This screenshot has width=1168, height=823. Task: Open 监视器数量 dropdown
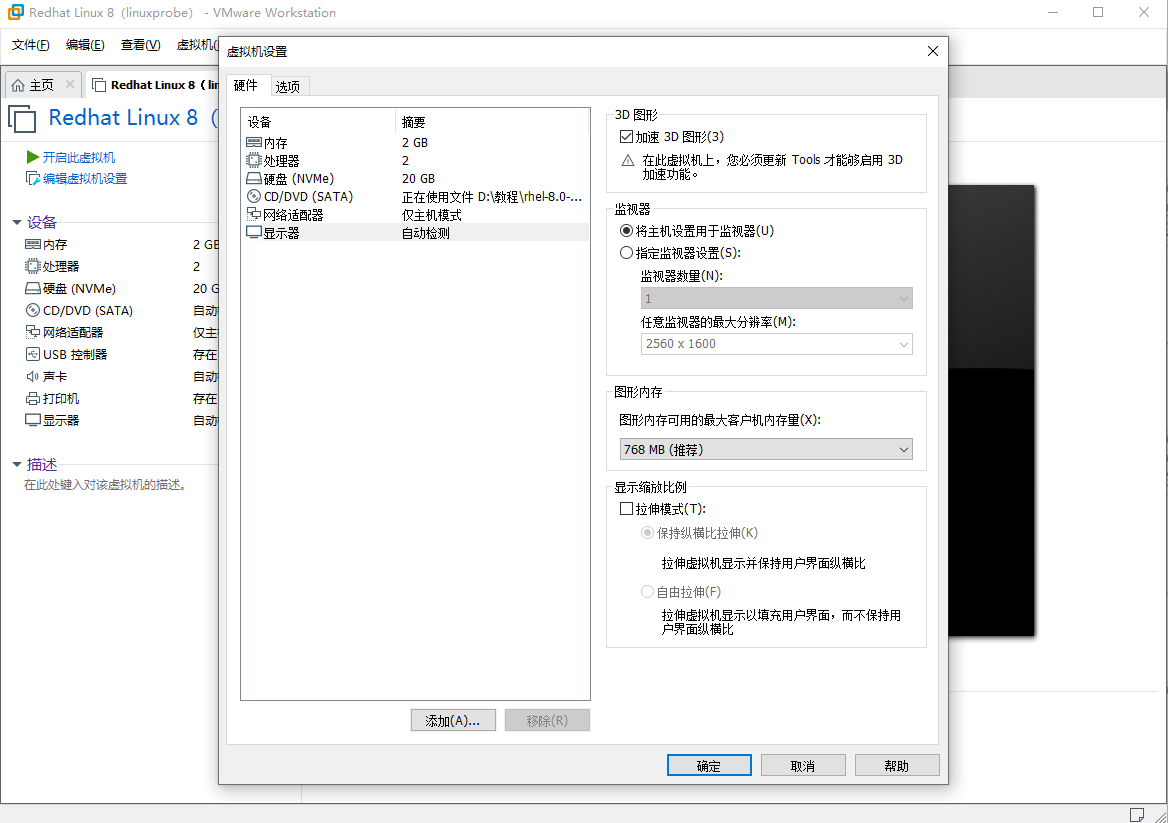click(x=776, y=299)
